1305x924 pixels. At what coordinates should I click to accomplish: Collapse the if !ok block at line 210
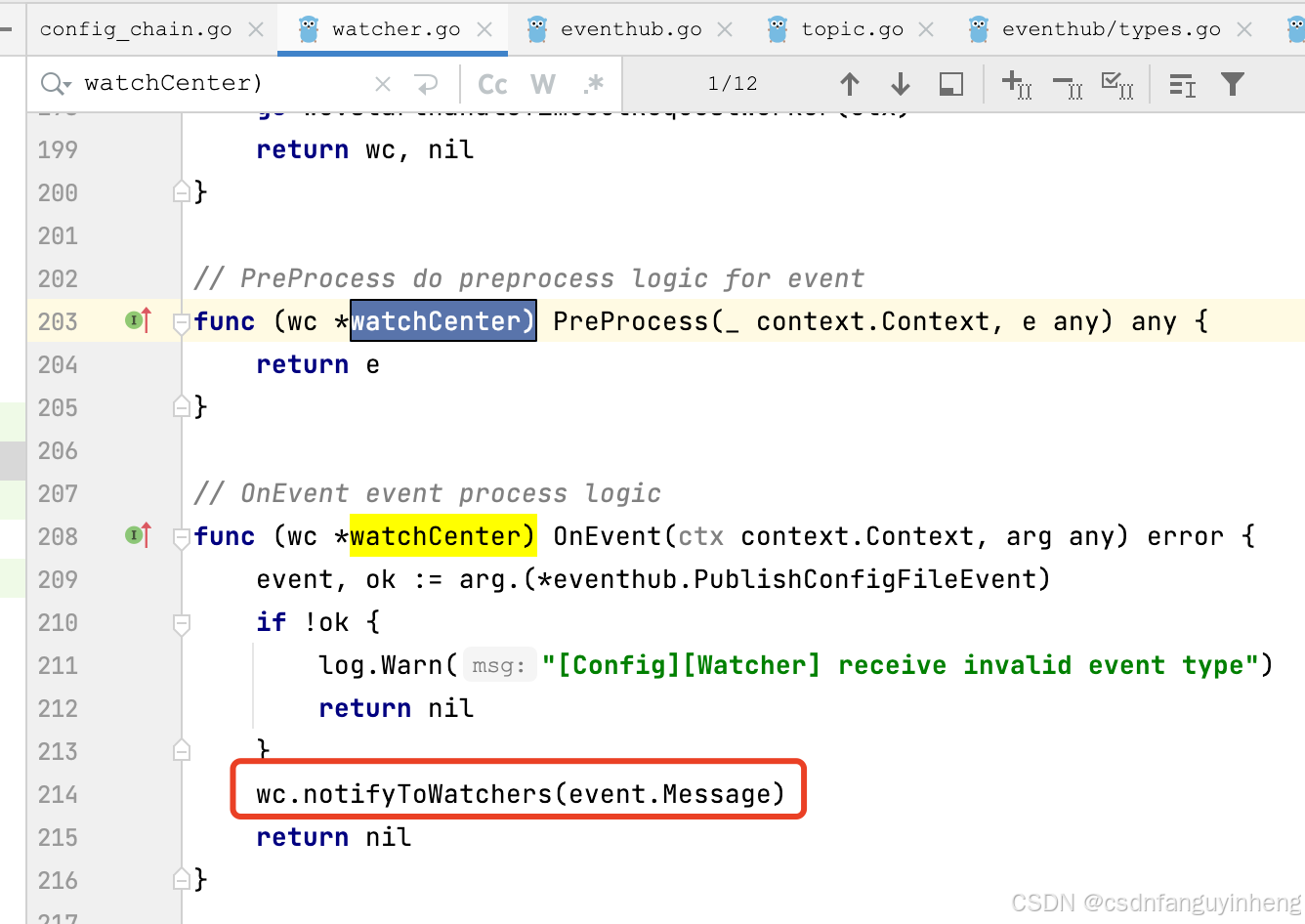click(x=182, y=623)
